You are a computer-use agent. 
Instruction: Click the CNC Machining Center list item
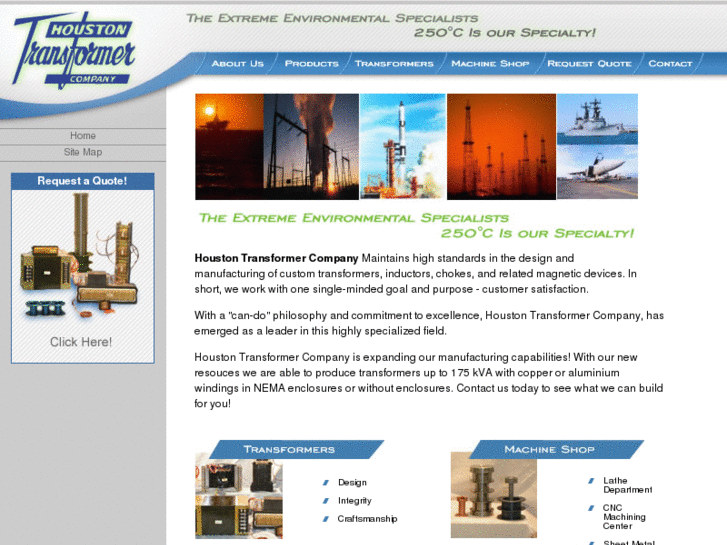[624, 517]
